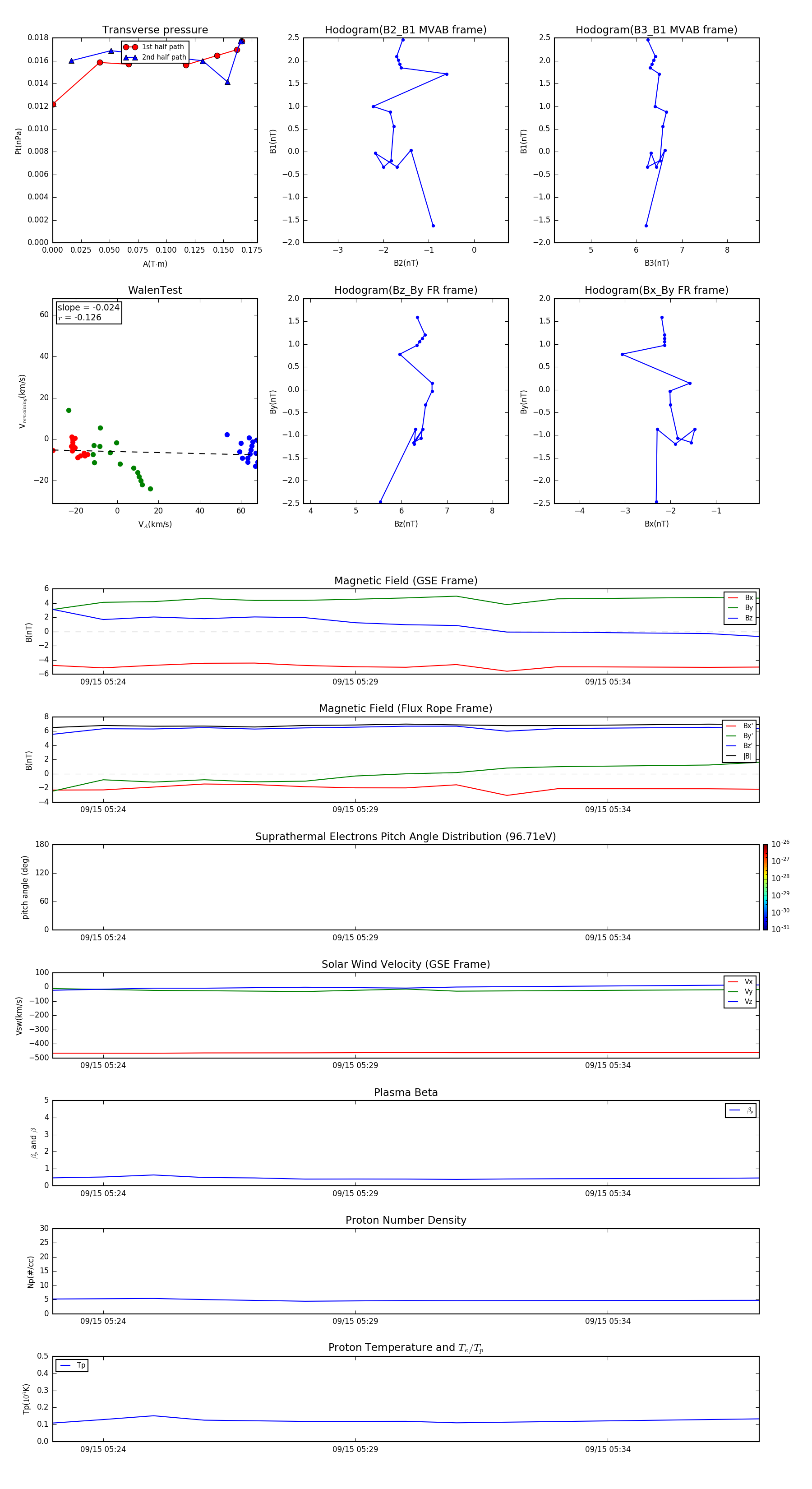
Task: Click the "Magnetic Field (Flux Rope Frame)" title
Action: [406, 709]
